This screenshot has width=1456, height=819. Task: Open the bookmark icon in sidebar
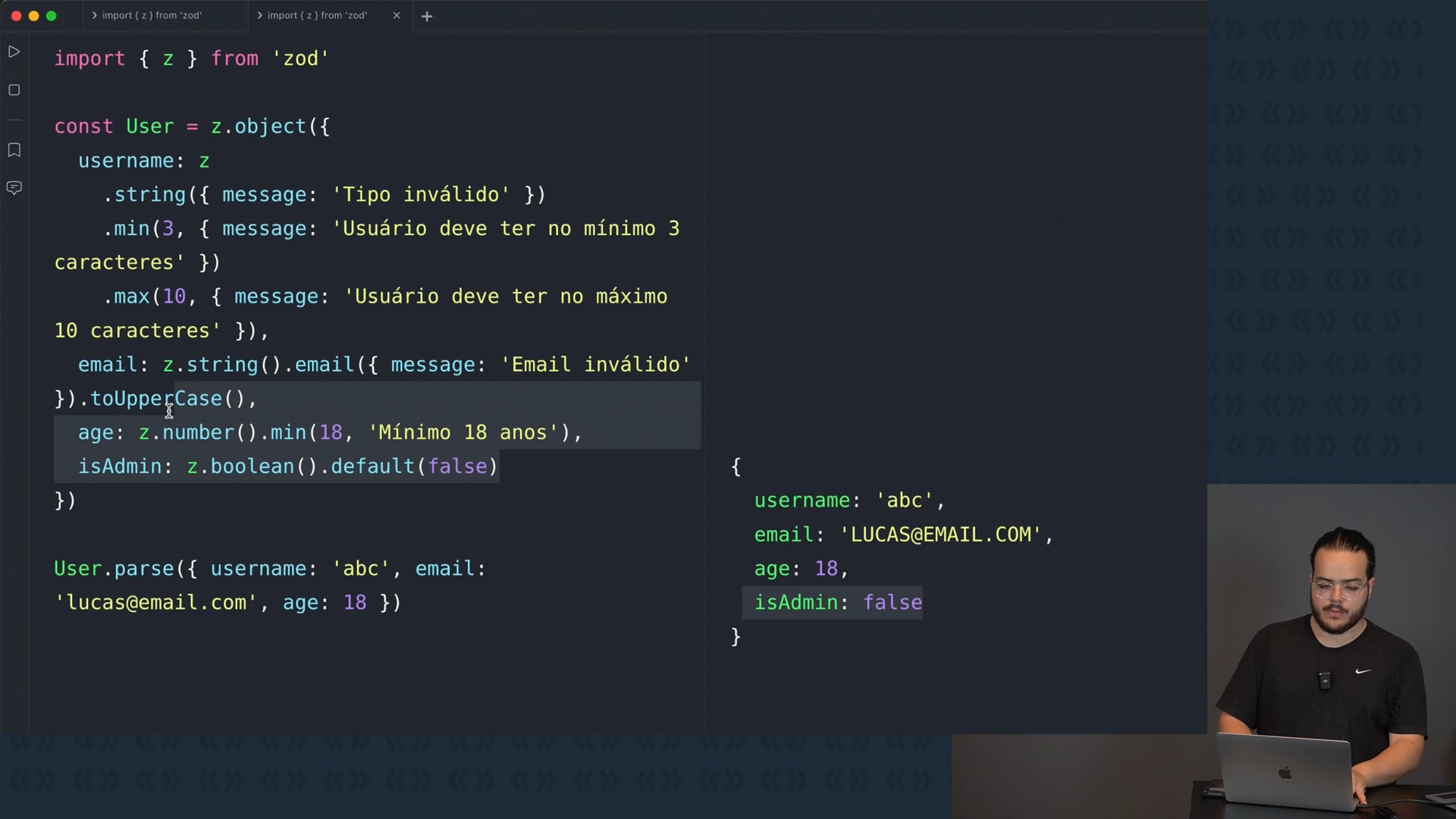14,150
